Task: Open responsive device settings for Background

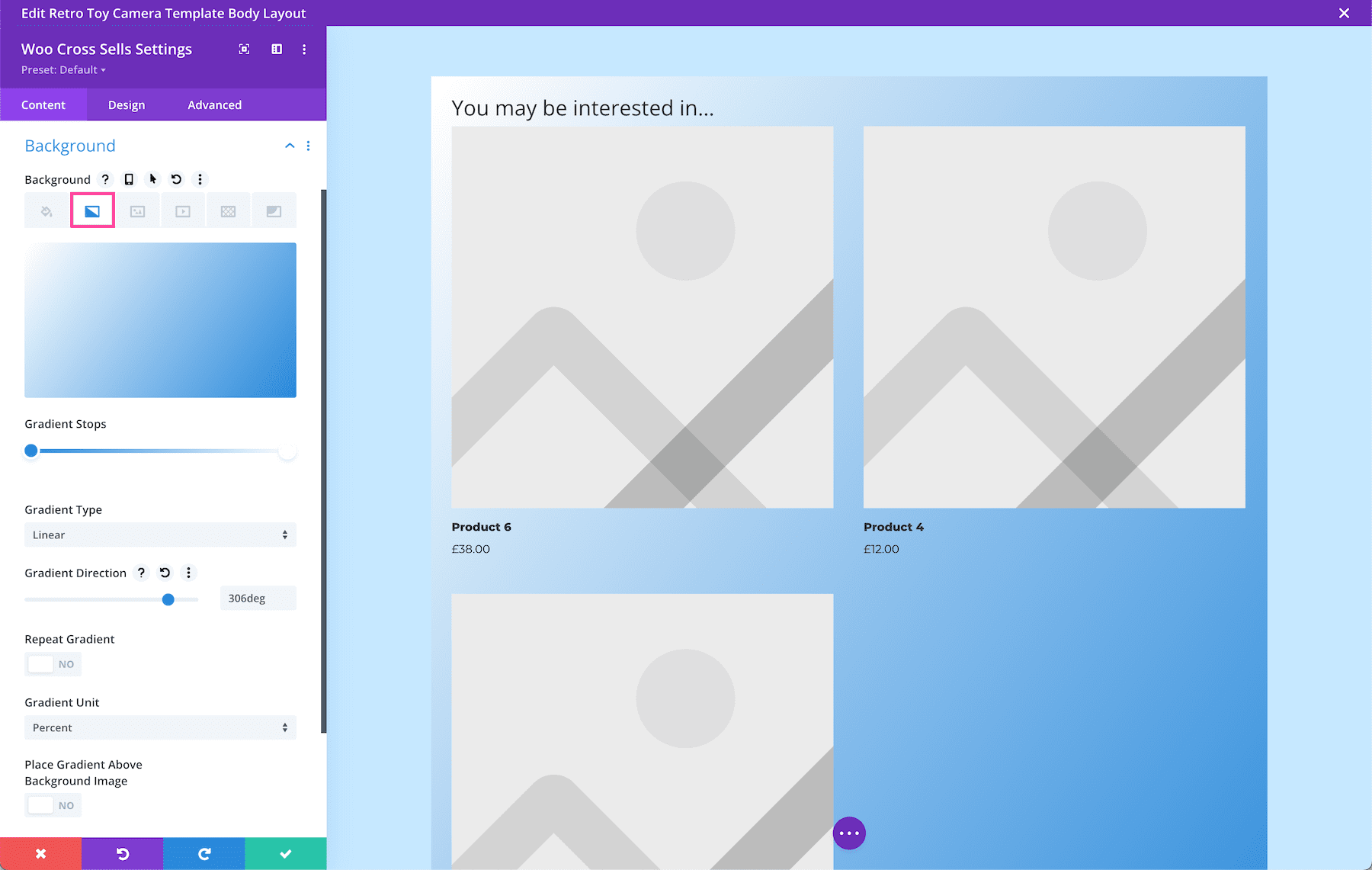Action: [129, 179]
